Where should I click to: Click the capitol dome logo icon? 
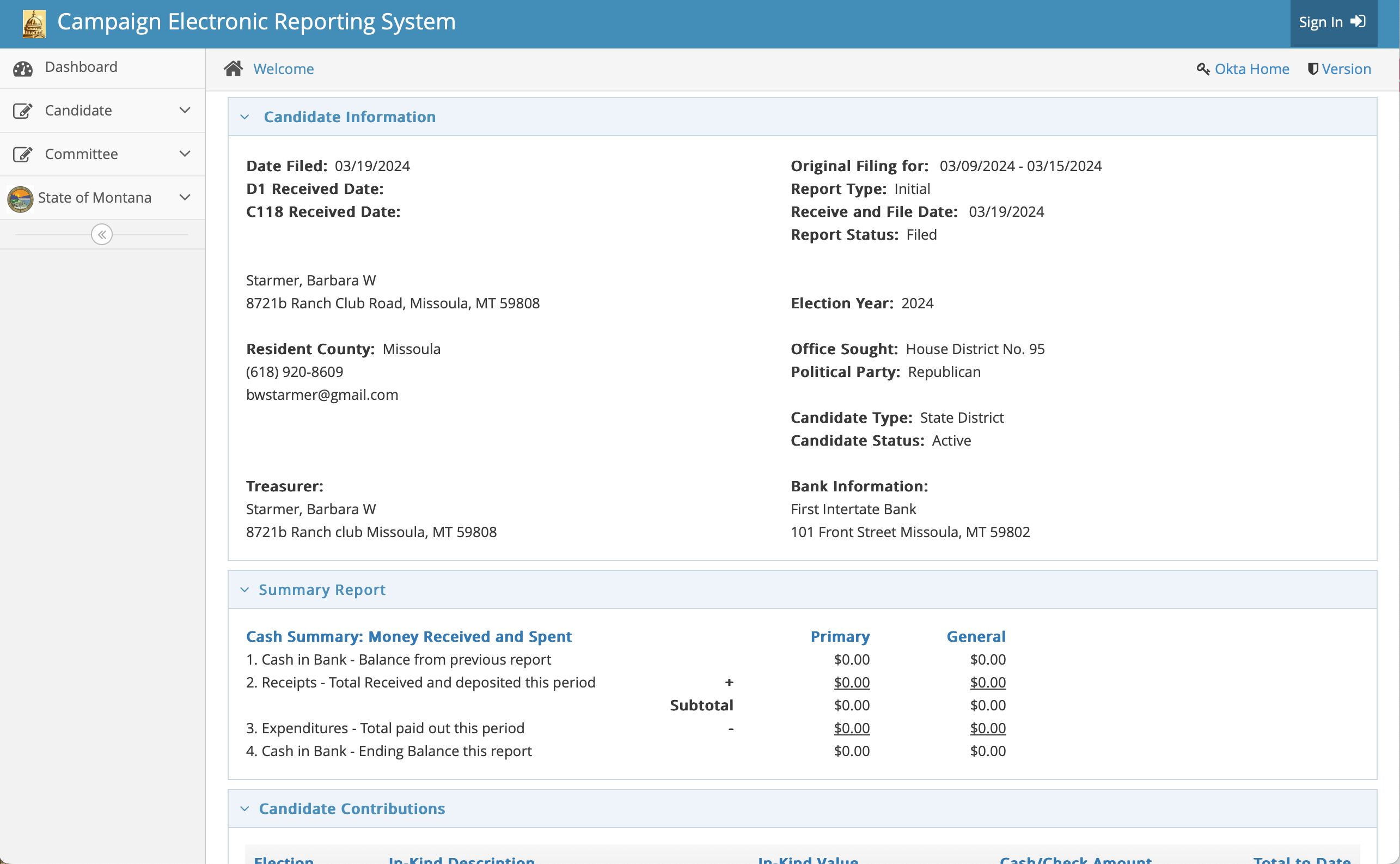click(34, 23)
